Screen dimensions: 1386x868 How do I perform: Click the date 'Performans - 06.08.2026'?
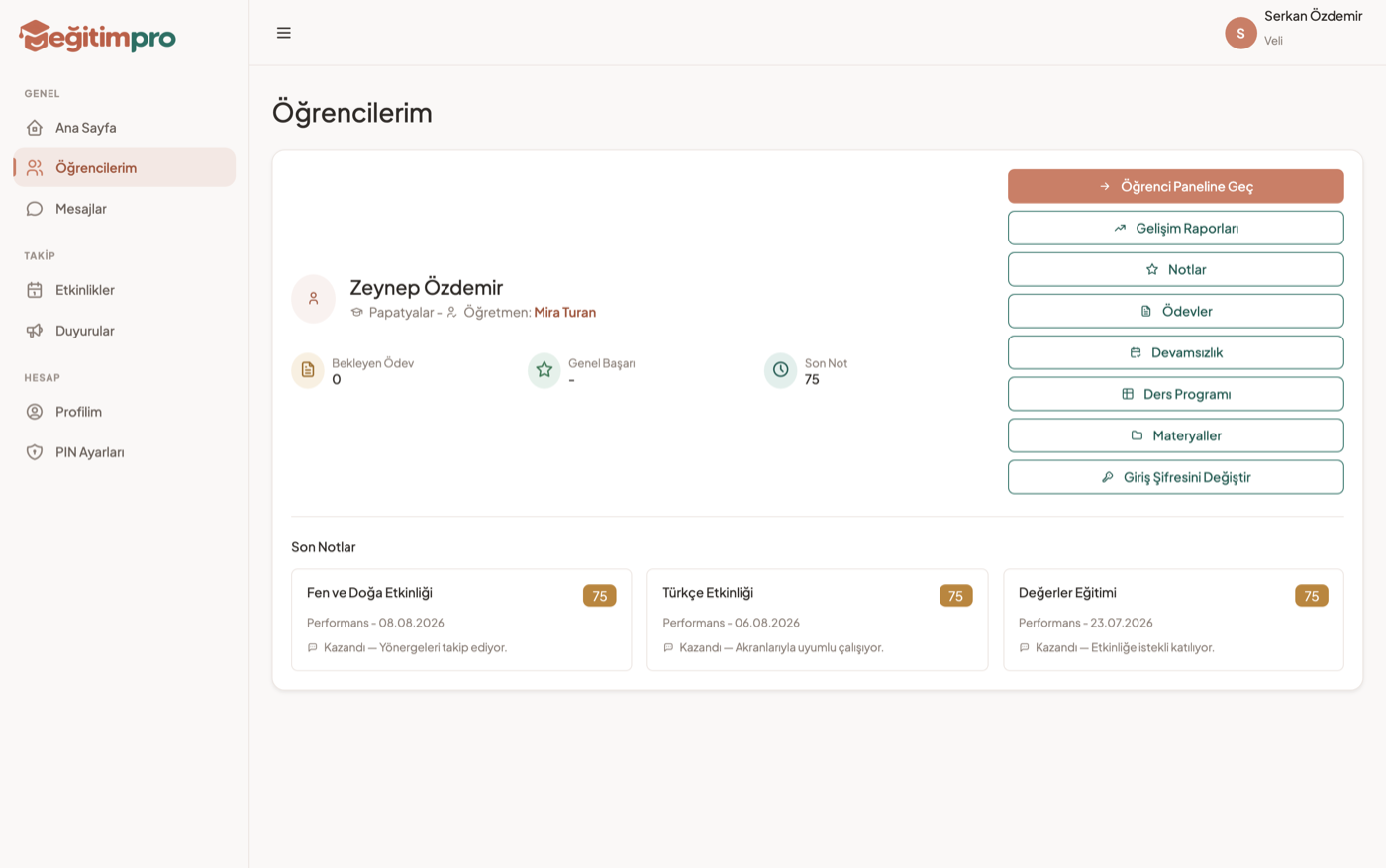732,624
